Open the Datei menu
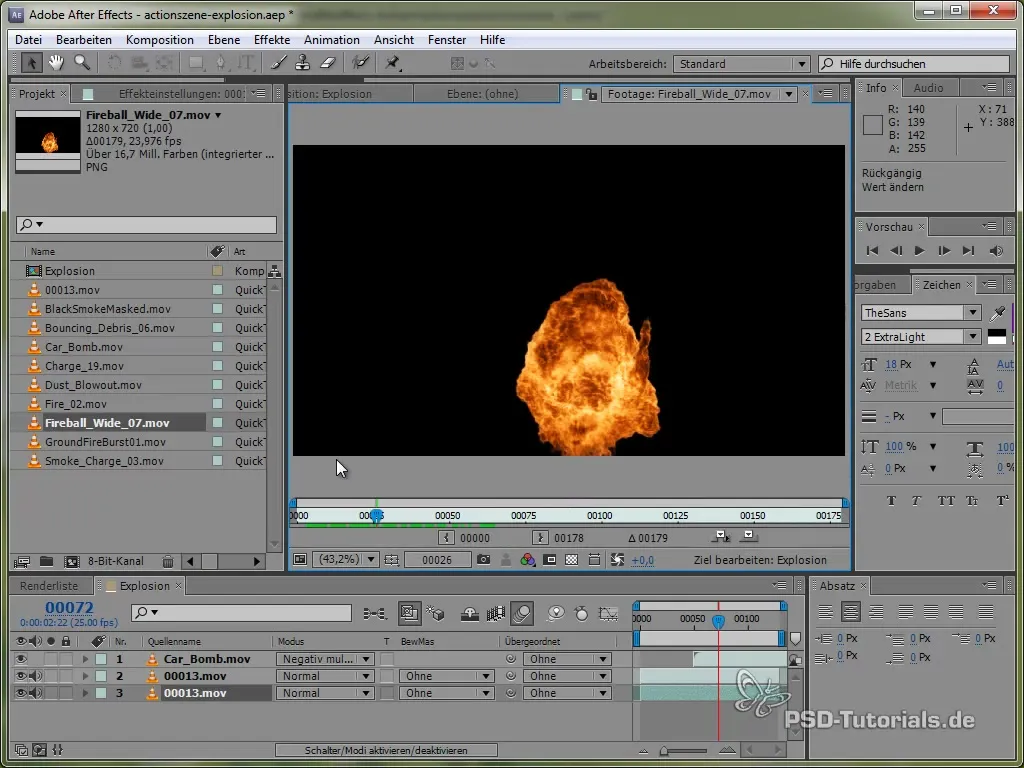The width and height of the screenshot is (1024, 768). 28,40
